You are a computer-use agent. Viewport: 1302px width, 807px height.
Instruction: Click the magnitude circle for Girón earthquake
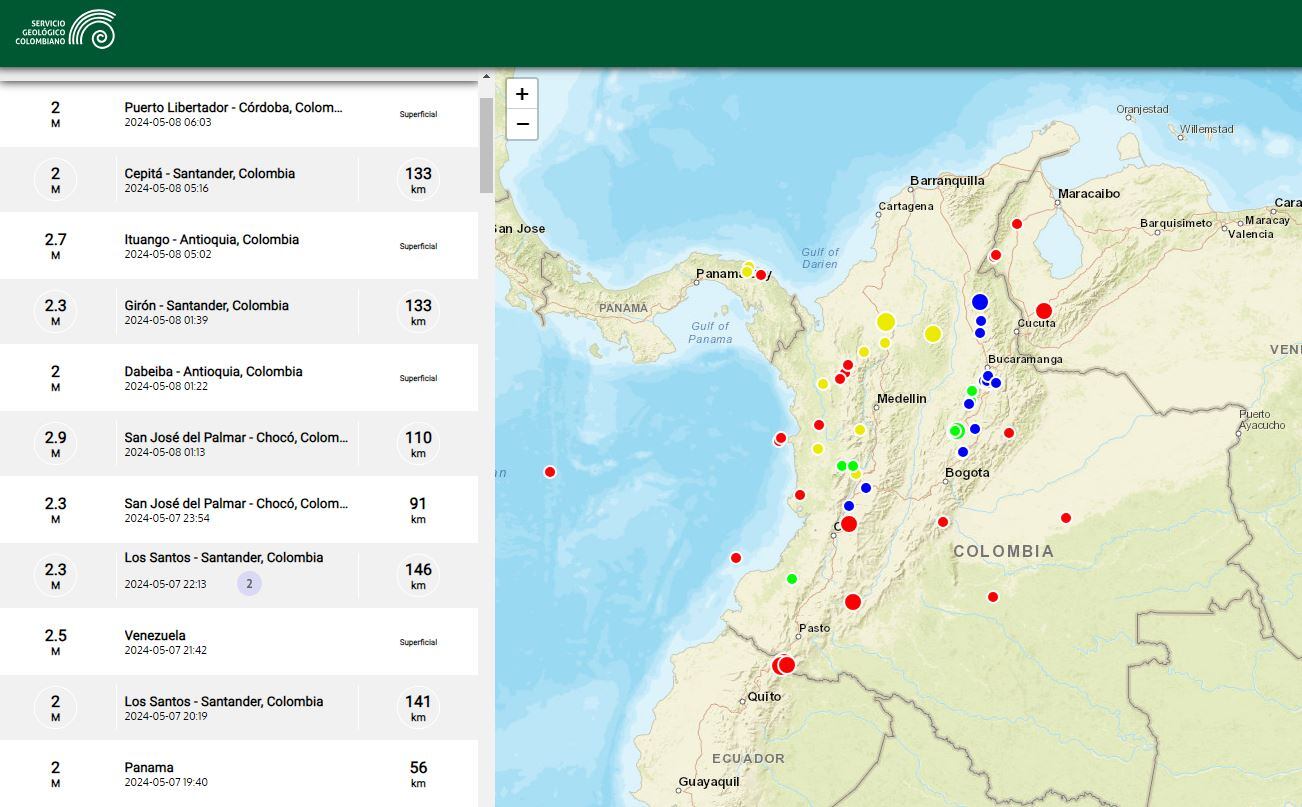pyautogui.click(x=55, y=311)
